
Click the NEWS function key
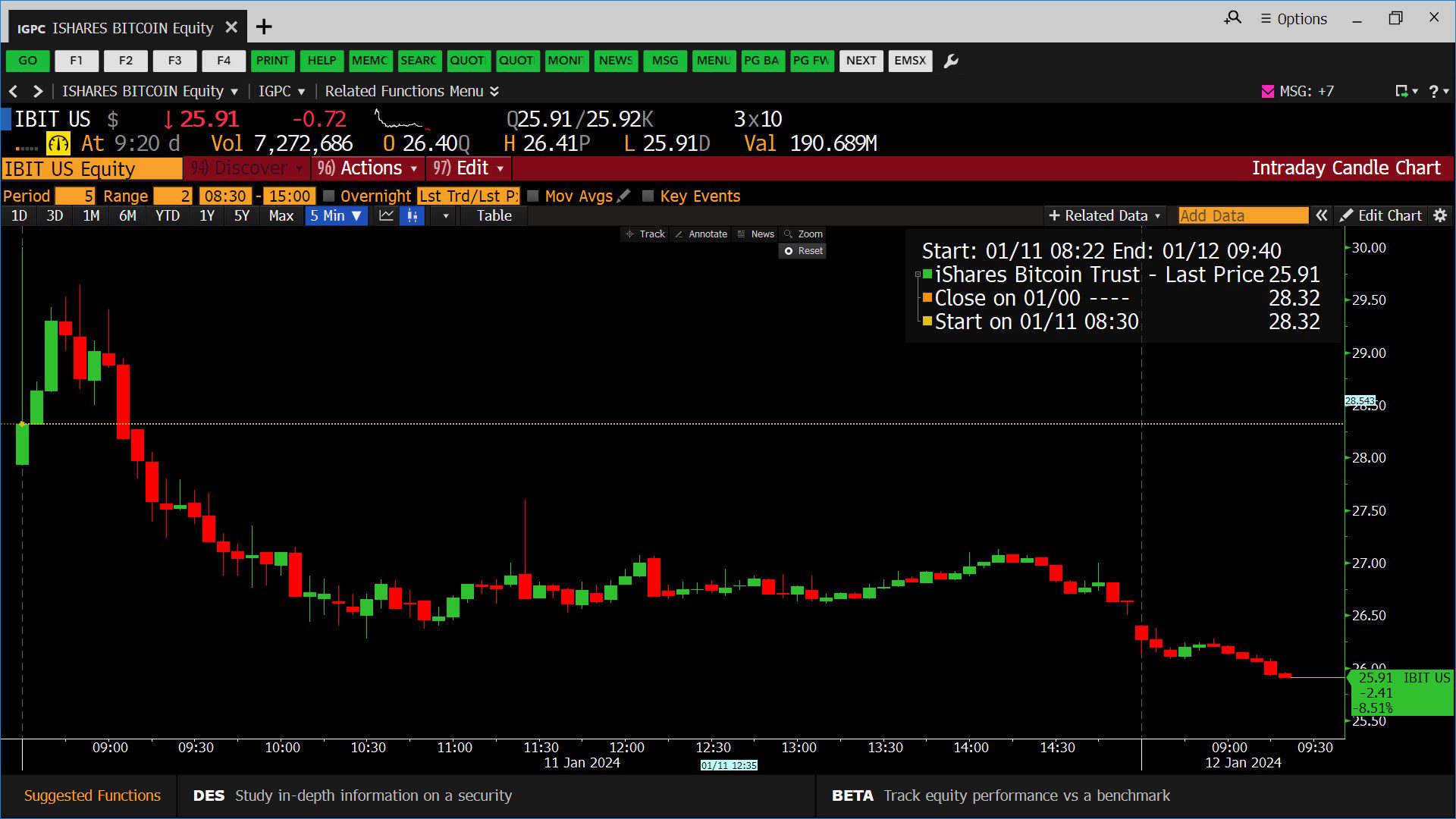click(616, 61)
